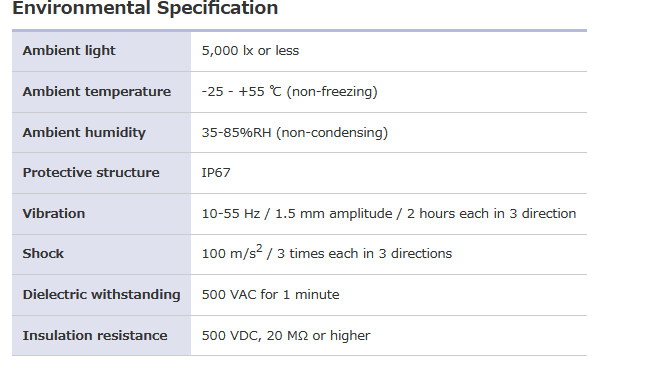Click the IP67 rating value
Screen dimensions: 658x384
(x=216, y=173)
